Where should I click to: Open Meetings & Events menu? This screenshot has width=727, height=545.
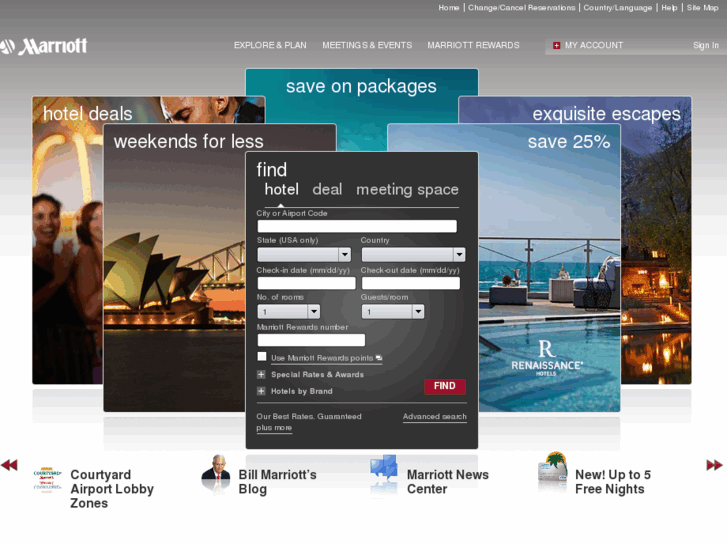pos(367,45)
